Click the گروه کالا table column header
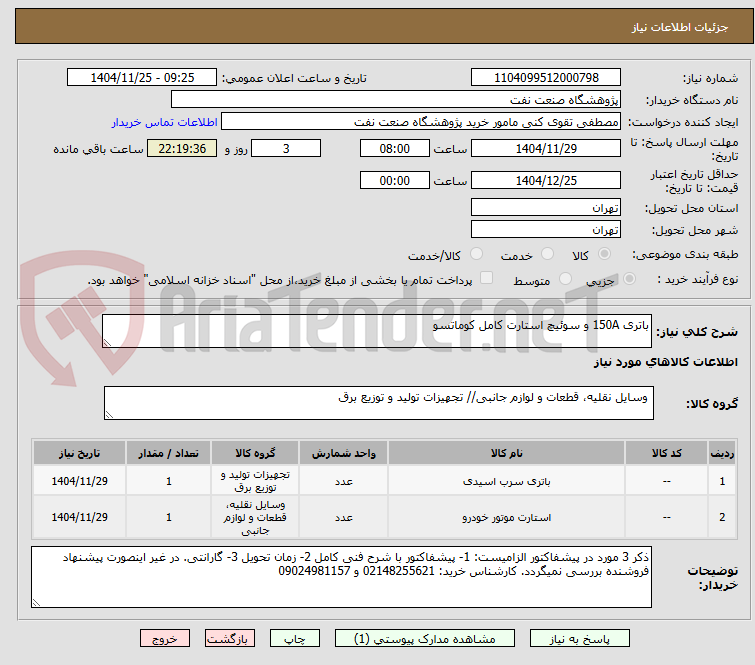The width and height of the screenshot is (755, 665). pyautogui.click(x=255, y=453)
